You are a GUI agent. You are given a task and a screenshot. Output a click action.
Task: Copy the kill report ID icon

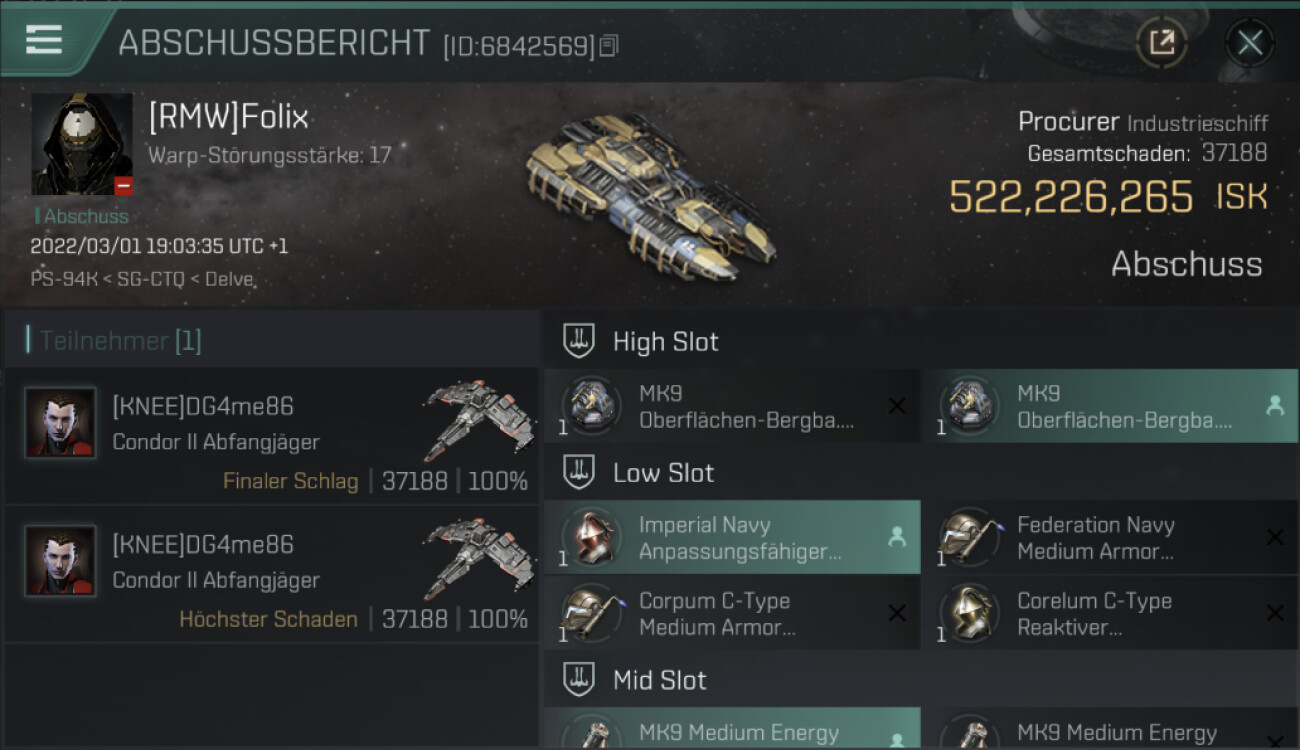[609, 45]
